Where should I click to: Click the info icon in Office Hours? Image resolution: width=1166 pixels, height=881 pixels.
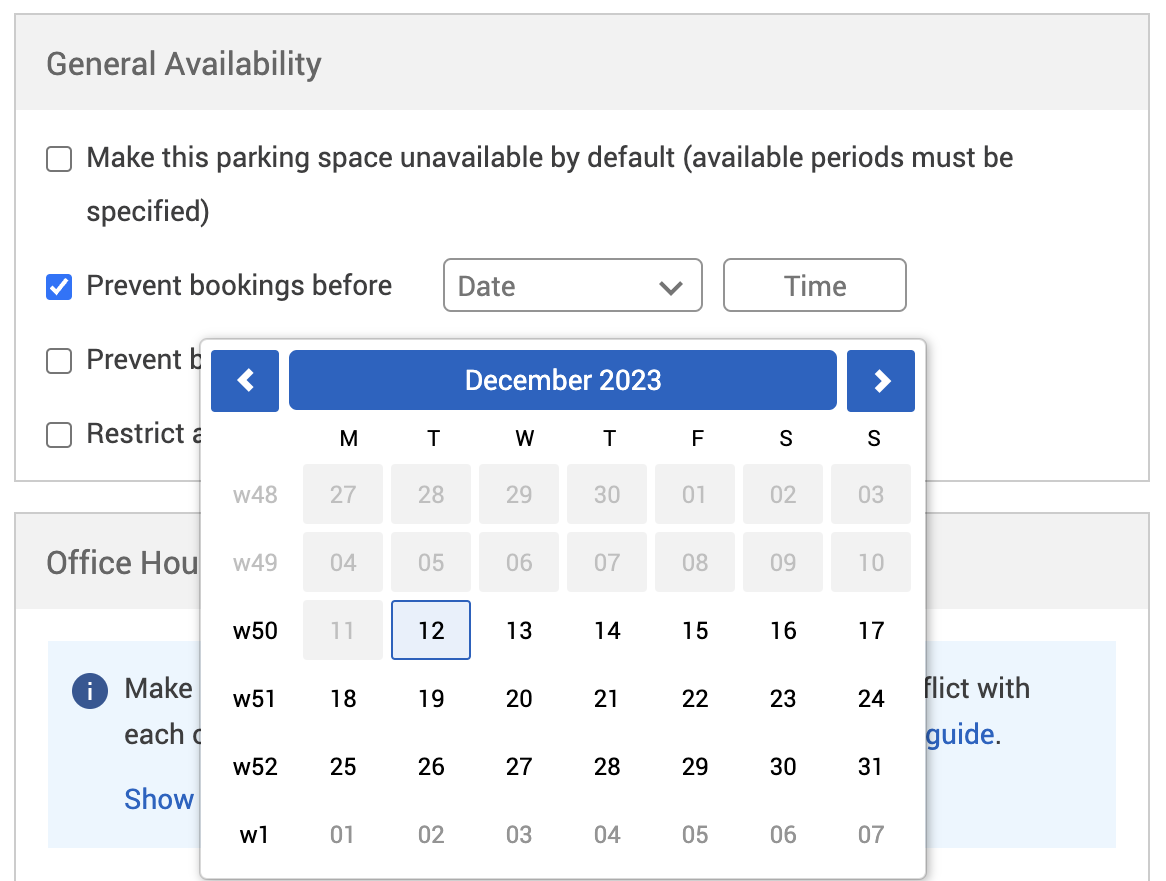tap(90, 690)
